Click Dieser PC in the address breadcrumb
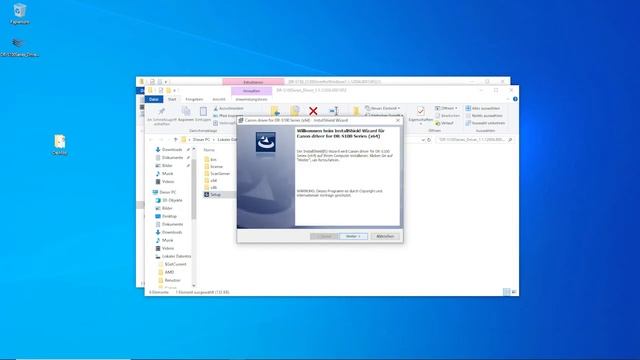 point(201,140)
